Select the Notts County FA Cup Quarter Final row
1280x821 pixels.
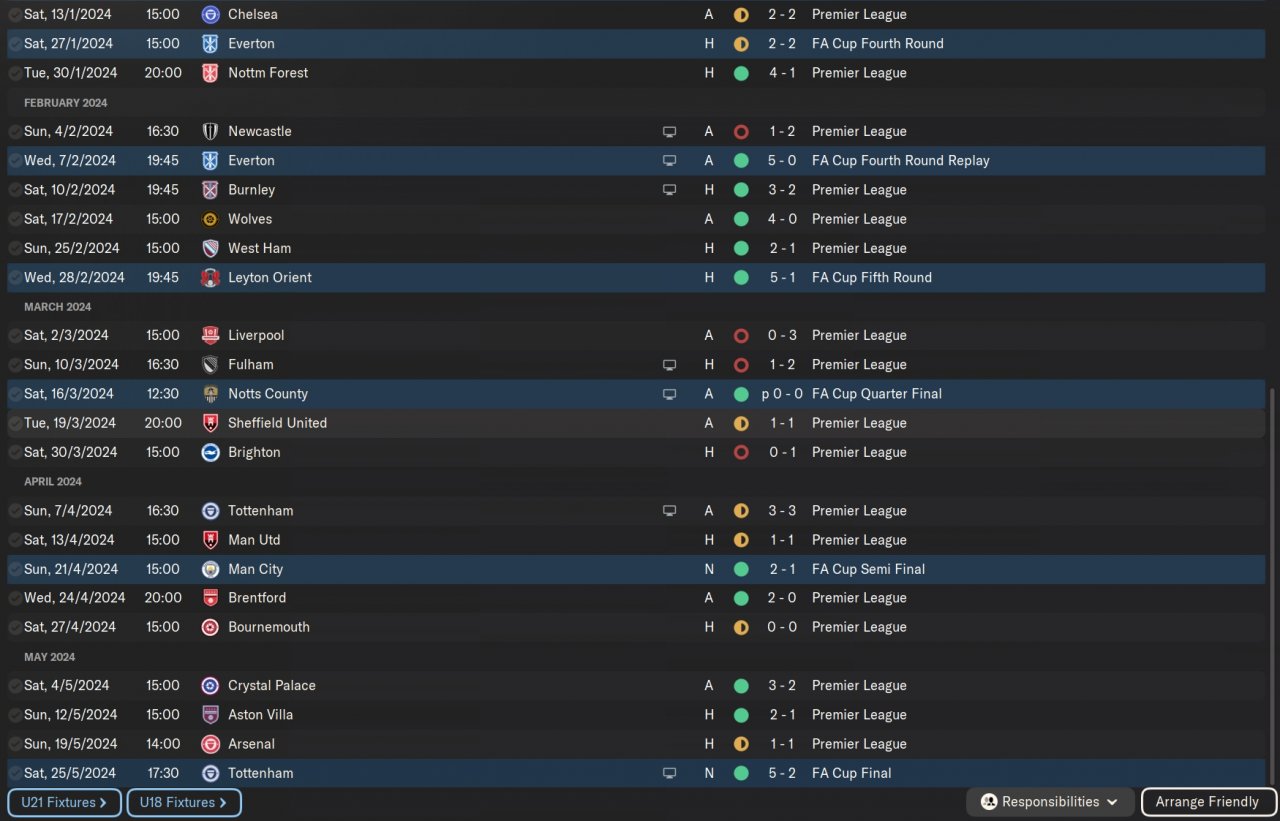[x=636, y=394]
